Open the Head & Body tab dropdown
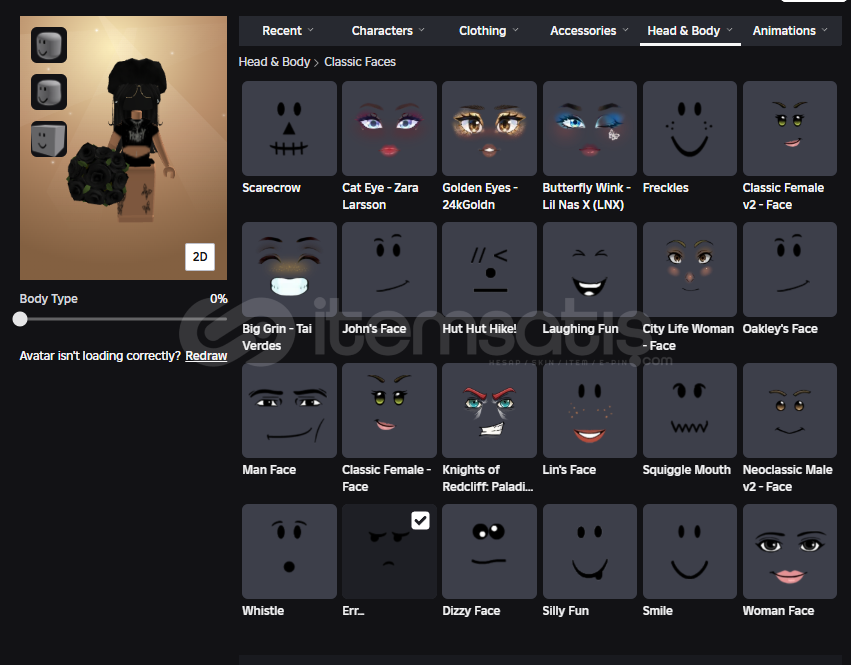The image size is (851, 665). [690, 30]
